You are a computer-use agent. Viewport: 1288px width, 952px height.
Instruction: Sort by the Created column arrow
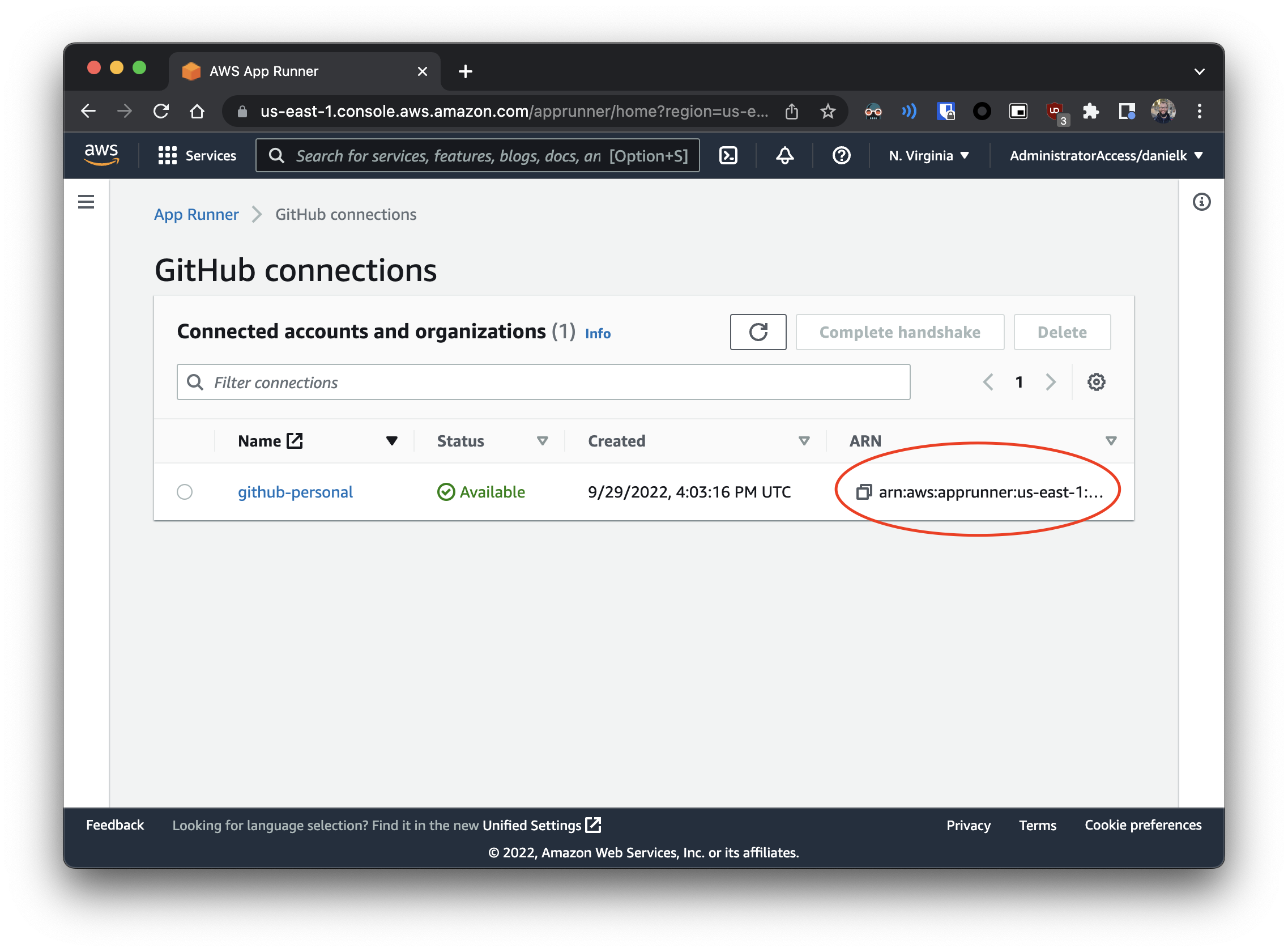[x=804, y=441]
